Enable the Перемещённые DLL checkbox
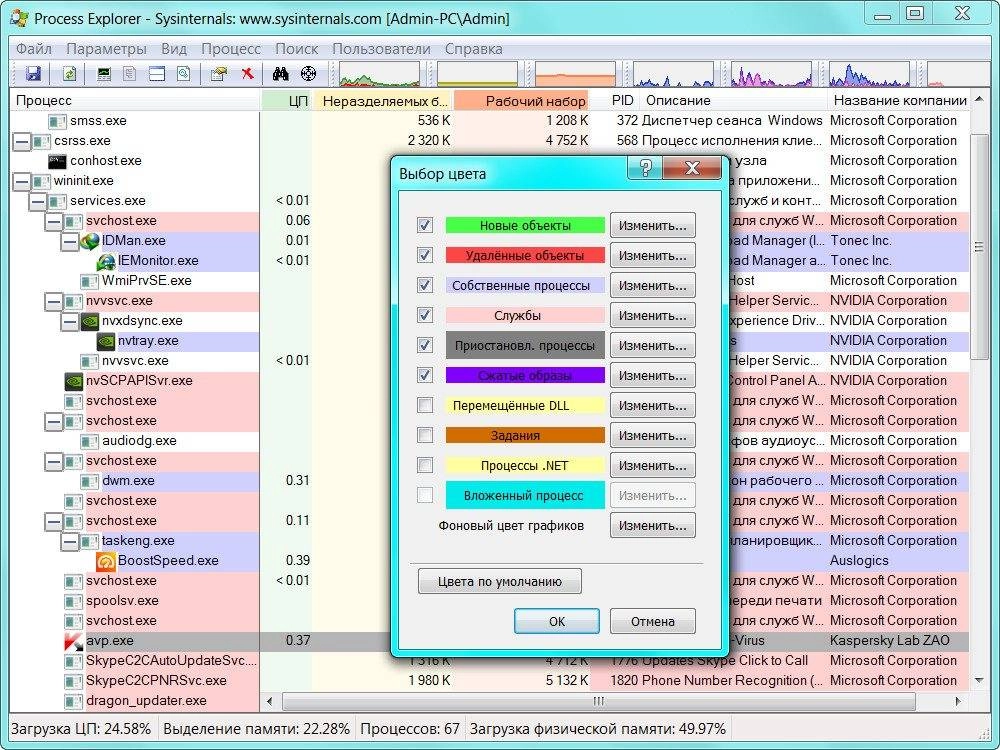1000x750 pixels. pyautogui.click(x=425, y=405)
